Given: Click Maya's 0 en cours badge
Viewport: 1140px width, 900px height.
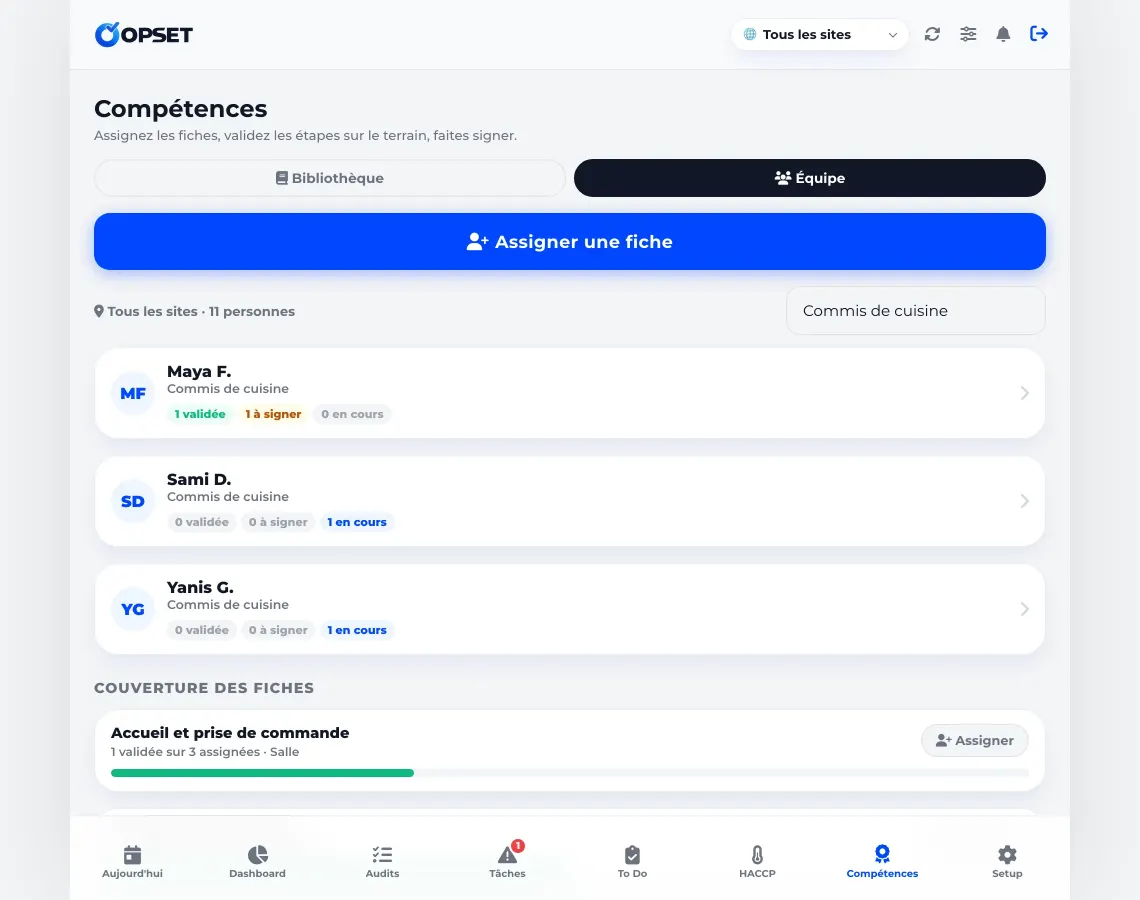Looking at the screenshot, I should click(353, 414).
